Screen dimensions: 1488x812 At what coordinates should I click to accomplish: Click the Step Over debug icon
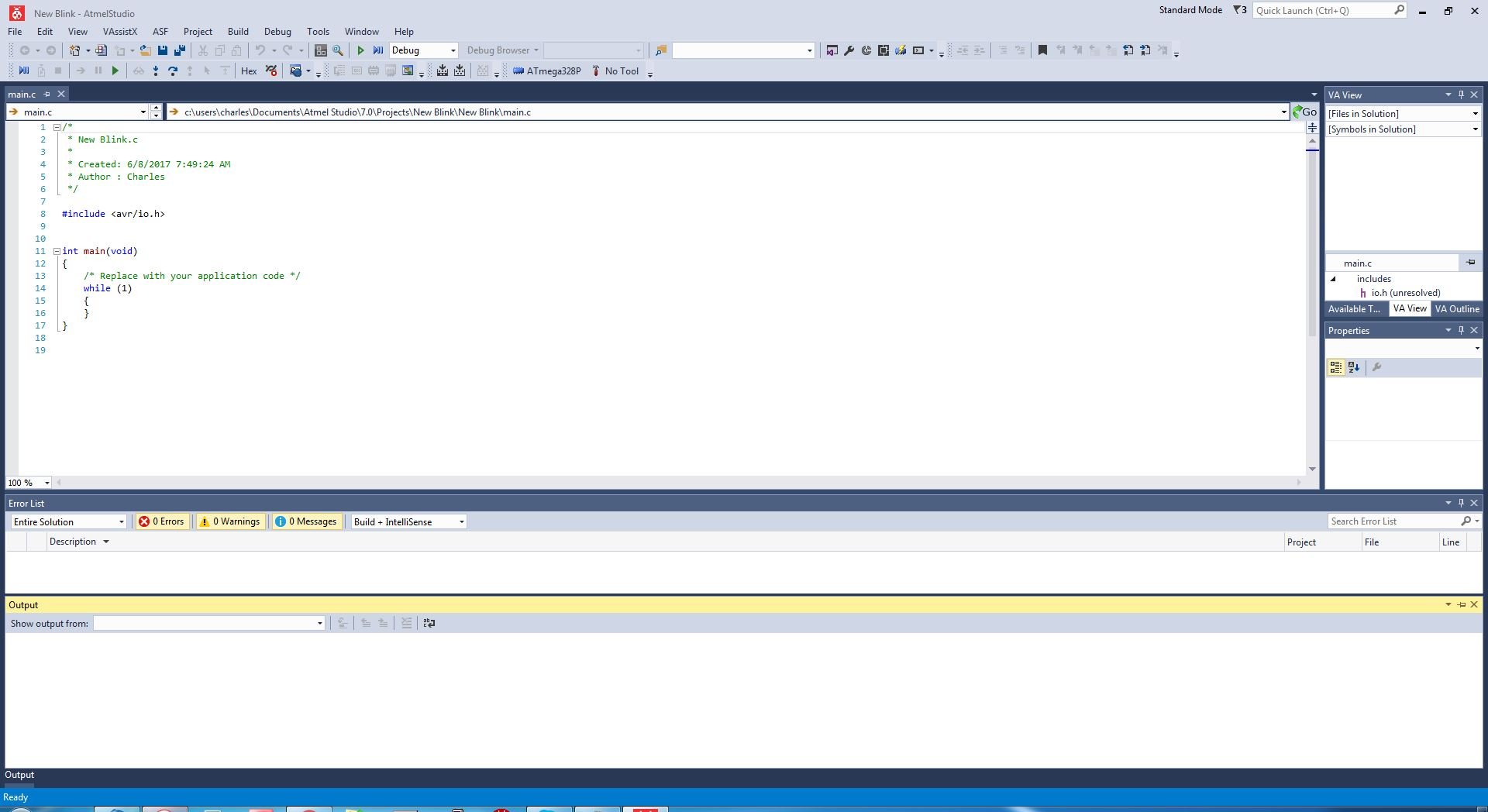[173, 71]
